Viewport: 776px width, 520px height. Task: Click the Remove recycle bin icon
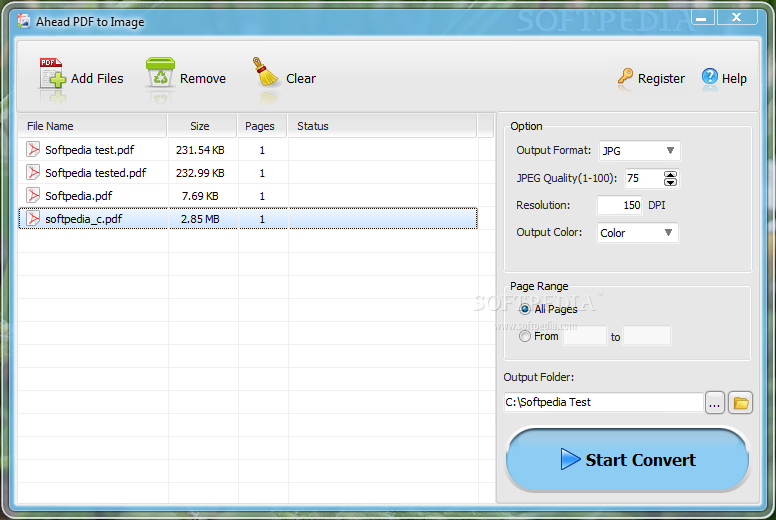[x=160, y=72]
